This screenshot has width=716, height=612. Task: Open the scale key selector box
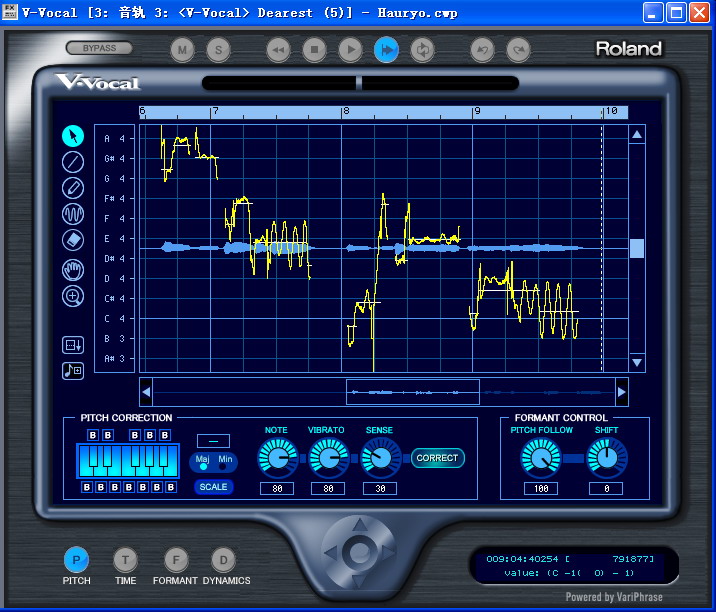(x=213, y=441)
